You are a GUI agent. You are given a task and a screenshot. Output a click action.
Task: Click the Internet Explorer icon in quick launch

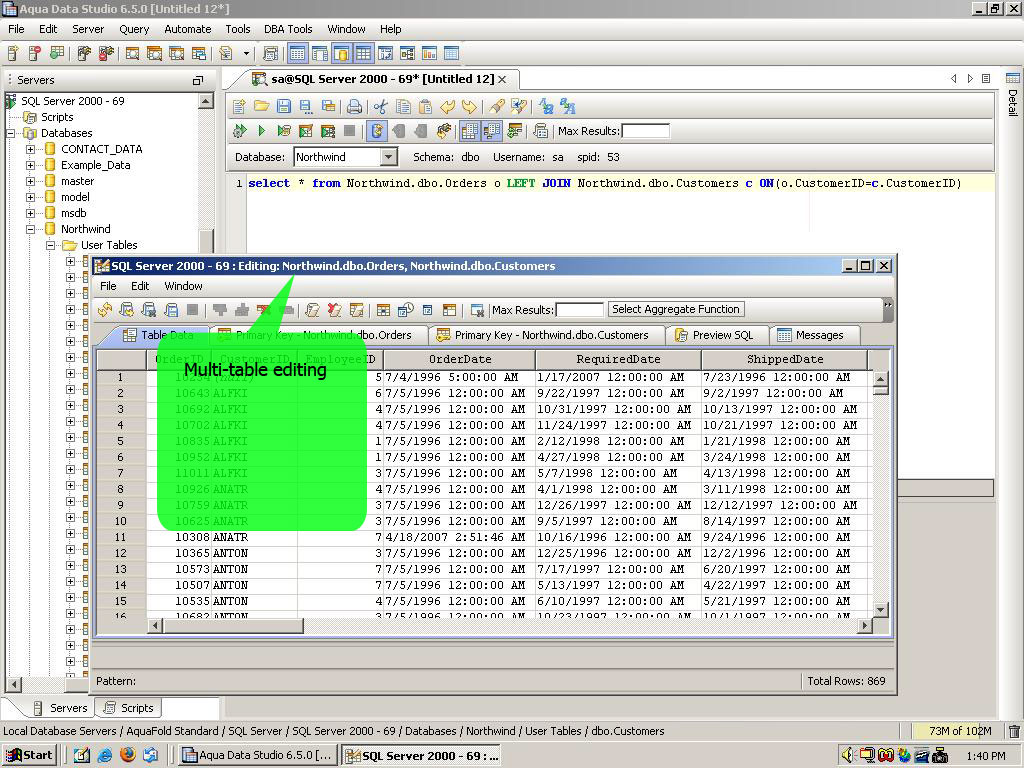click(x=104, y=755)
